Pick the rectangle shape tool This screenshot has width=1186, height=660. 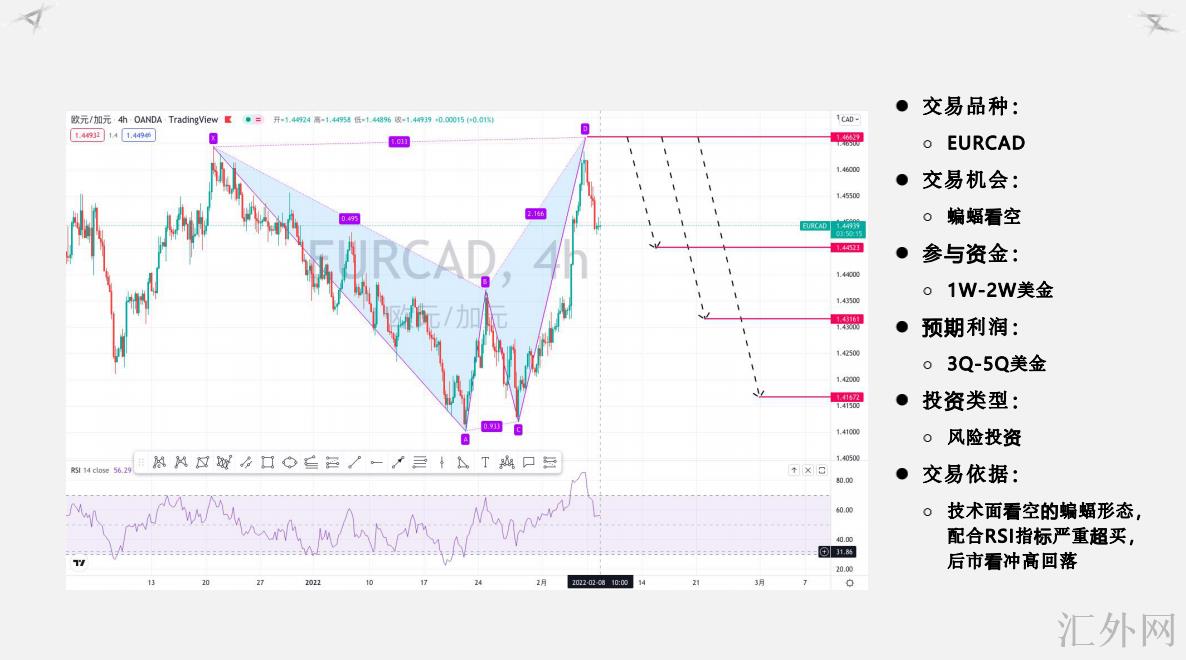(268, 462)
